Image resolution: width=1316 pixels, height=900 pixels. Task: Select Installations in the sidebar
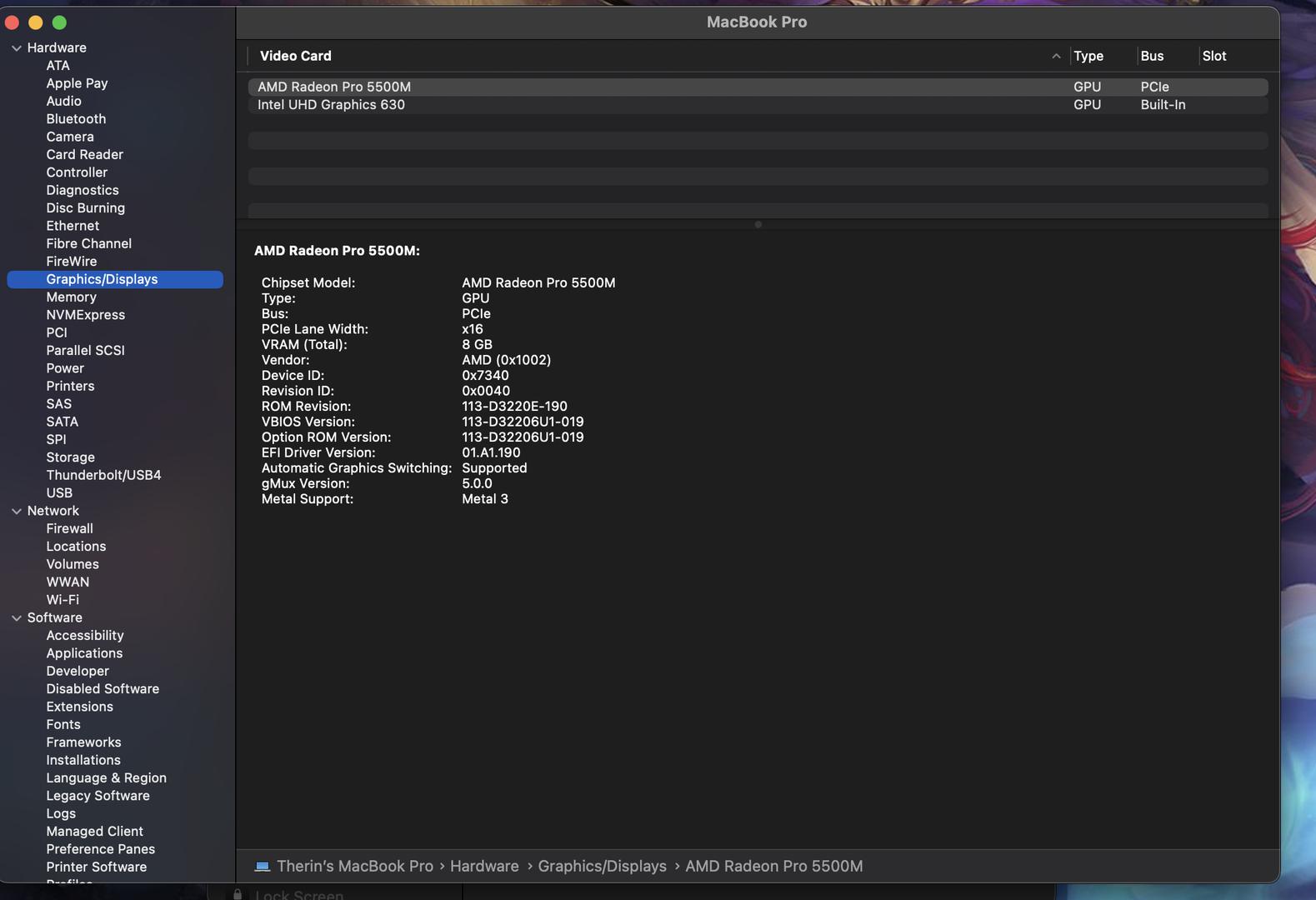83,760
